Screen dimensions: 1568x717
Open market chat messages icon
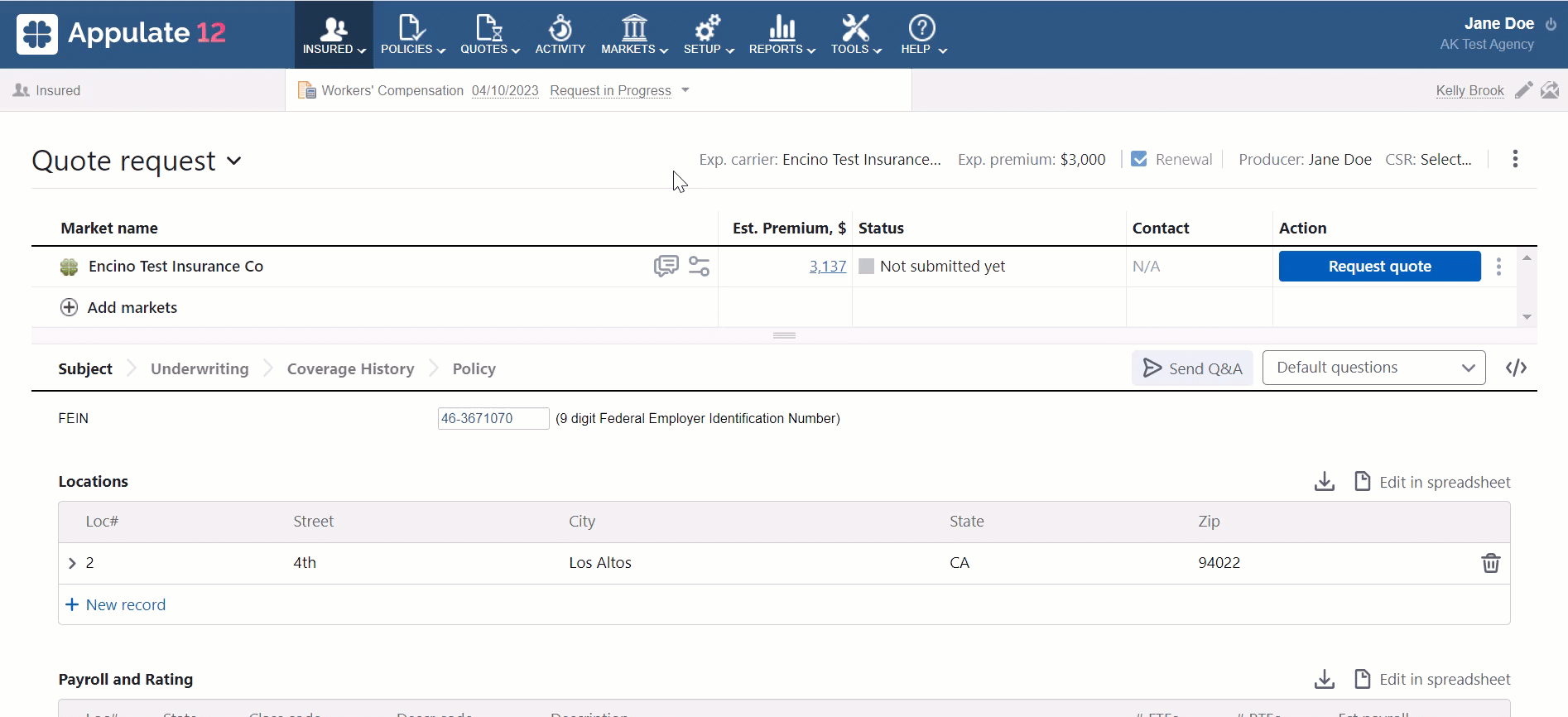tap(666, 266)
